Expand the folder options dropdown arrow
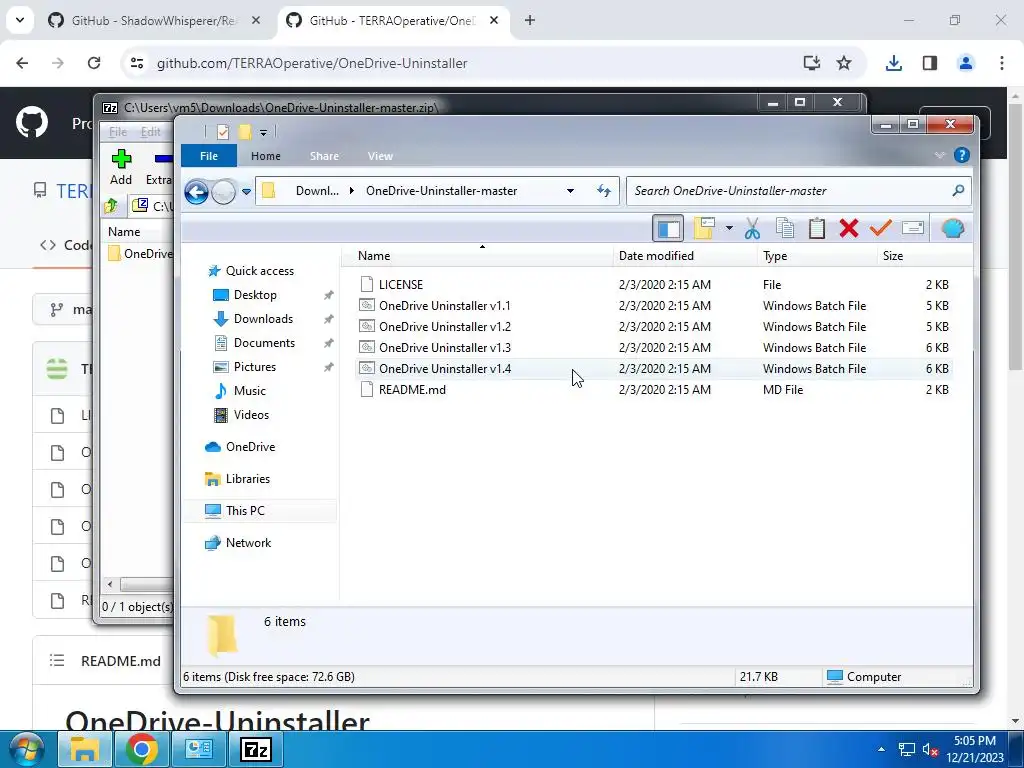Image resolution: width=1024 pixels, height=768 pixels. pos(729,229)
